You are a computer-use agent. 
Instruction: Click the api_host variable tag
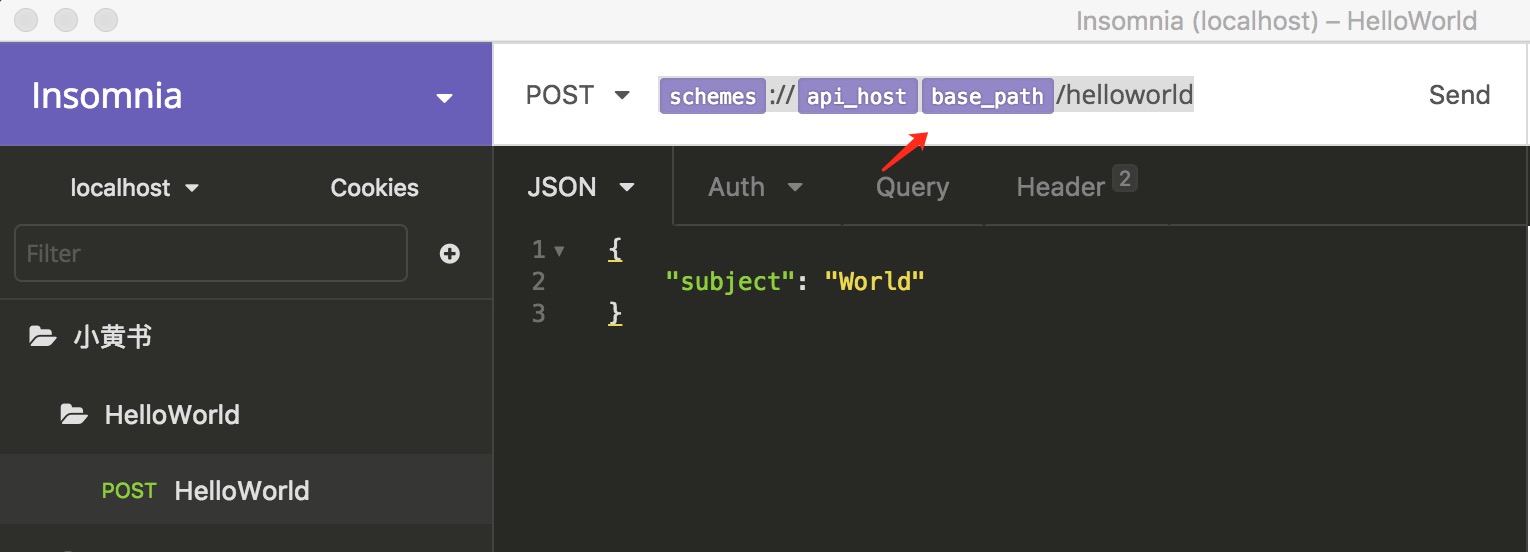(x=857, y=96)
